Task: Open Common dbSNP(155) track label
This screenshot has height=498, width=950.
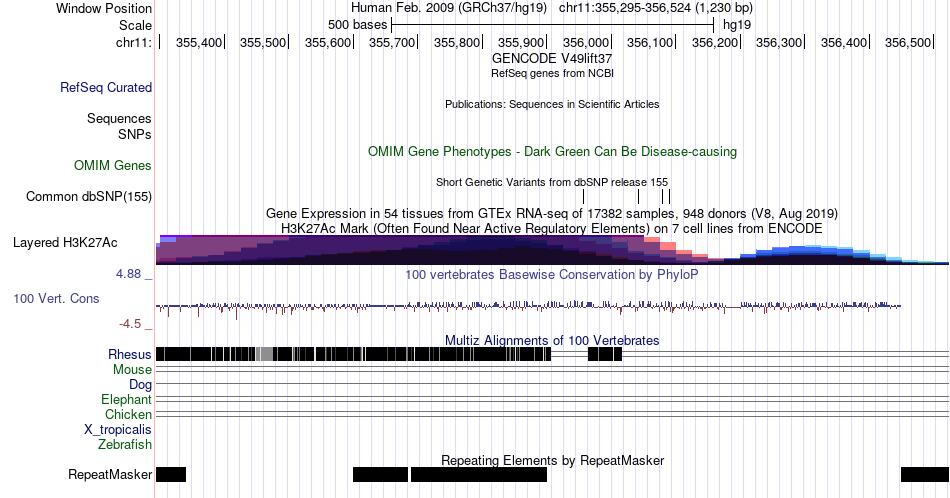Action: coord(89,196)
